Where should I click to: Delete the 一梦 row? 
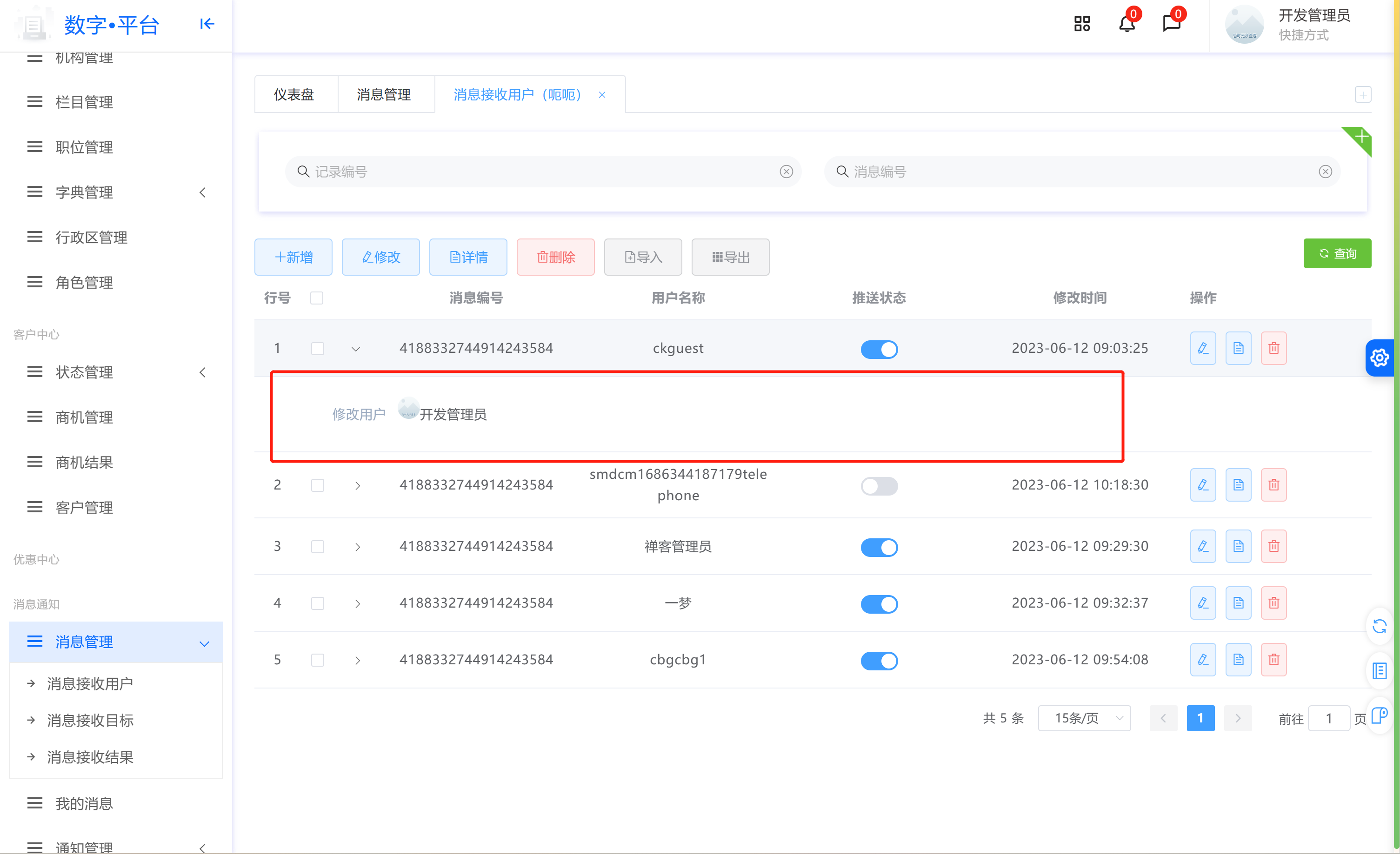1273,603
